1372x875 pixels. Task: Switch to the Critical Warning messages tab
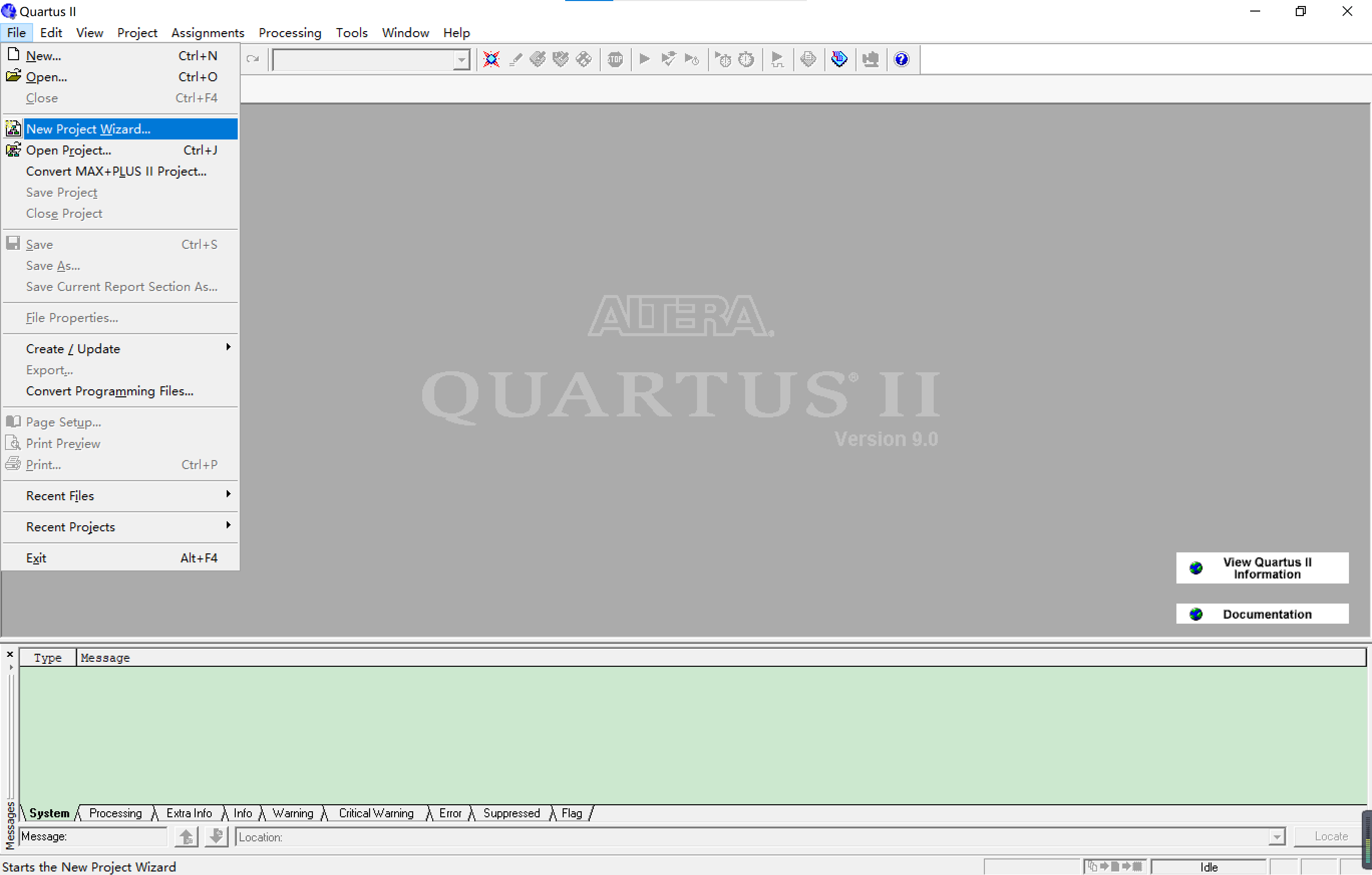pyautogui.click(x=376, y=813)
